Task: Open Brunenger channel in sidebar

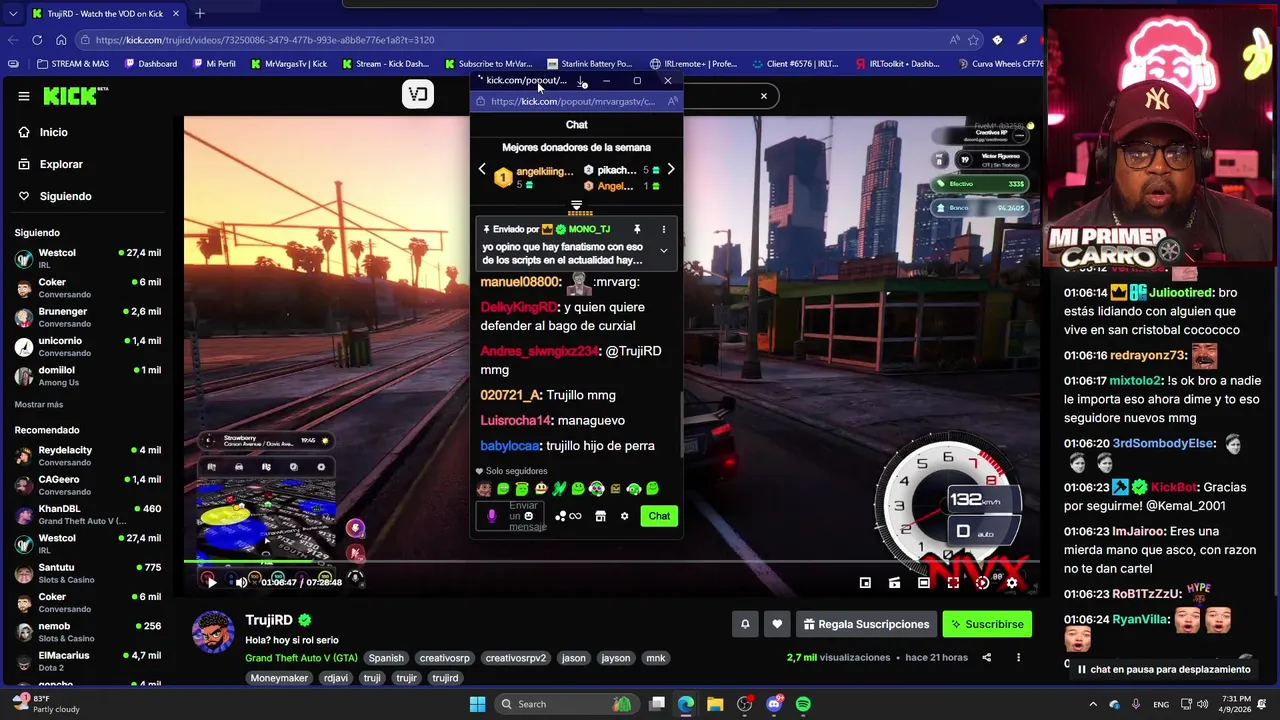Action: click(88, 317)
